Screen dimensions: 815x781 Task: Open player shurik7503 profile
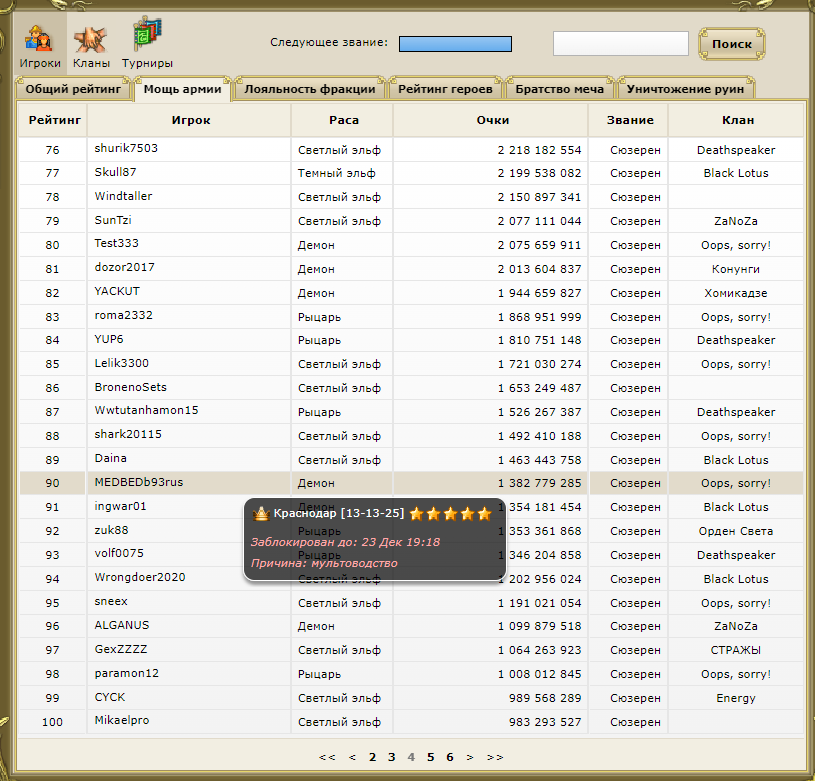126,149
